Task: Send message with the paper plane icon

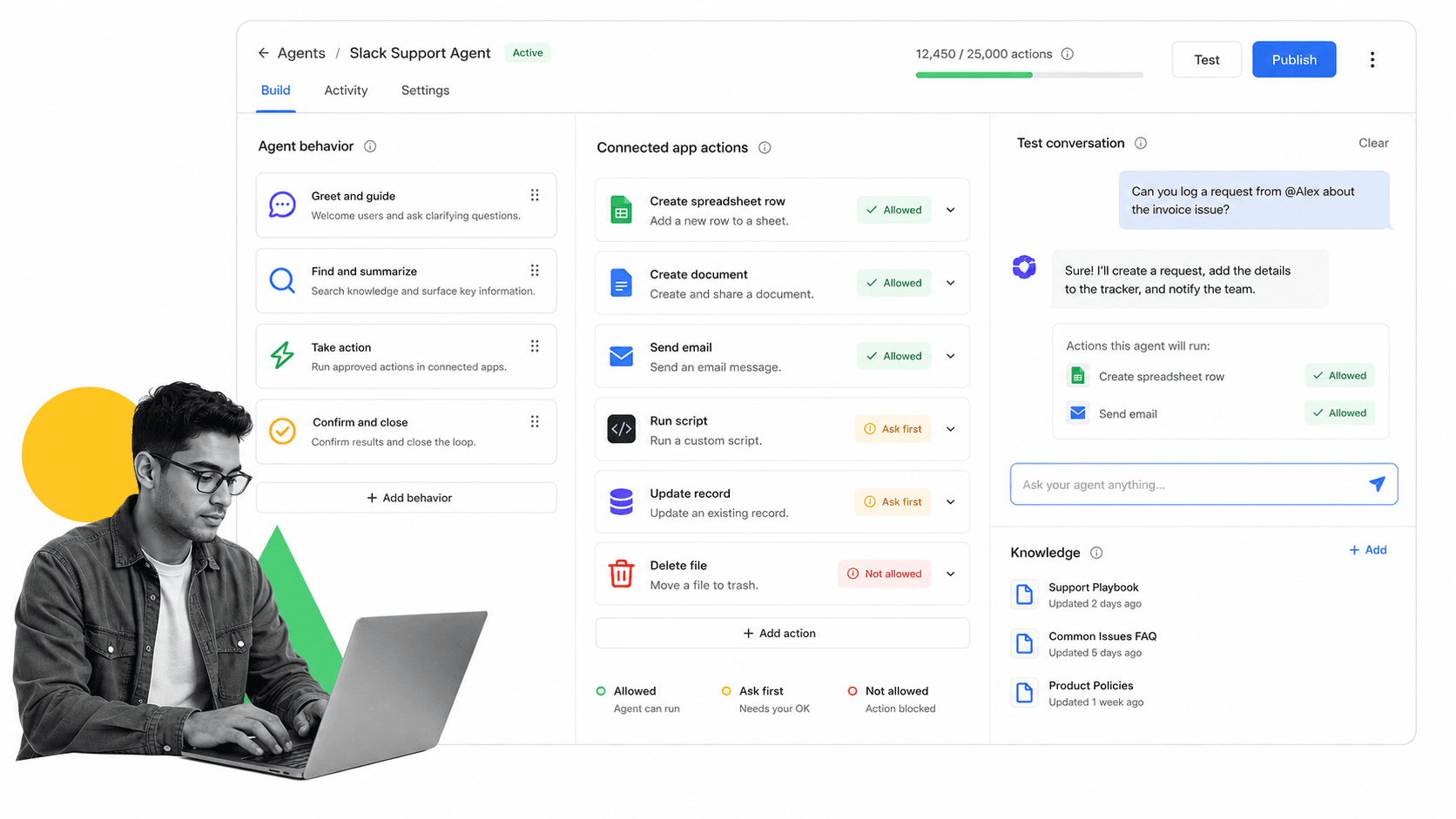Action: (x=1377, y=484)
